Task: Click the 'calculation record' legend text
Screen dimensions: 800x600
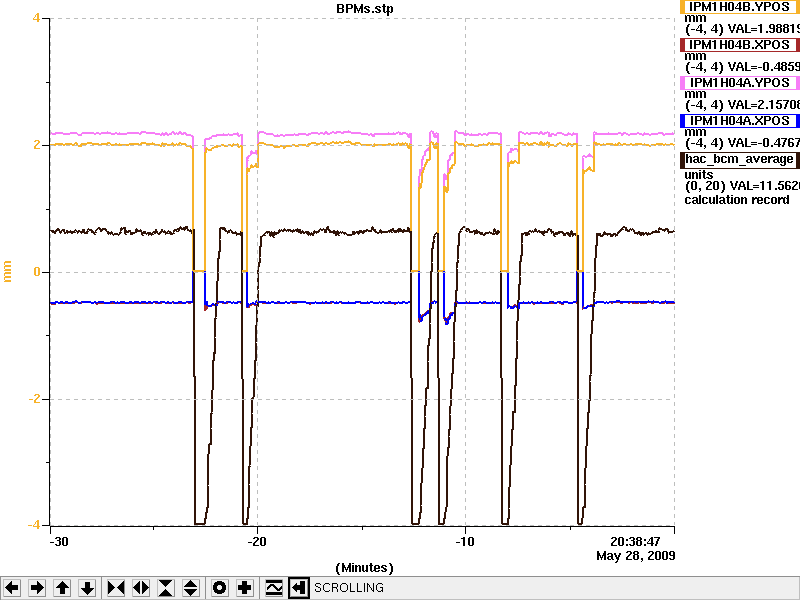Action: click(737, 199)
